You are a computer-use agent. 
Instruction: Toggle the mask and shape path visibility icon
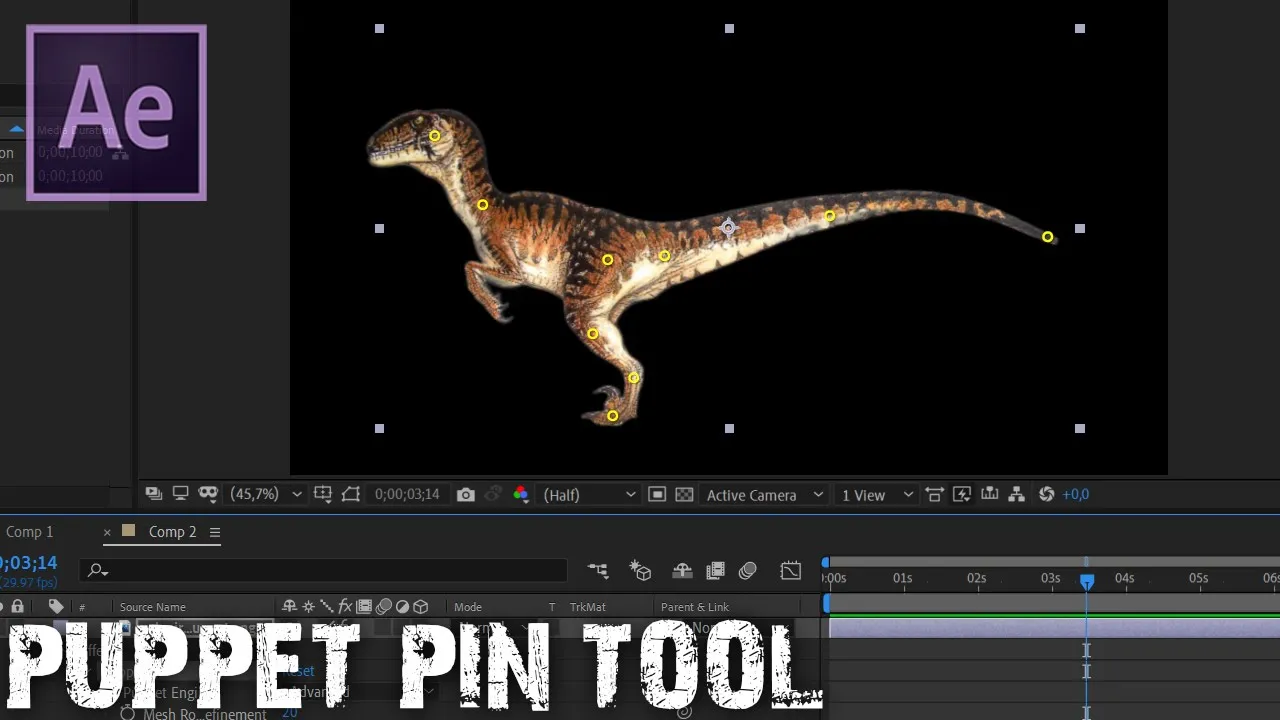click(208, 494)
